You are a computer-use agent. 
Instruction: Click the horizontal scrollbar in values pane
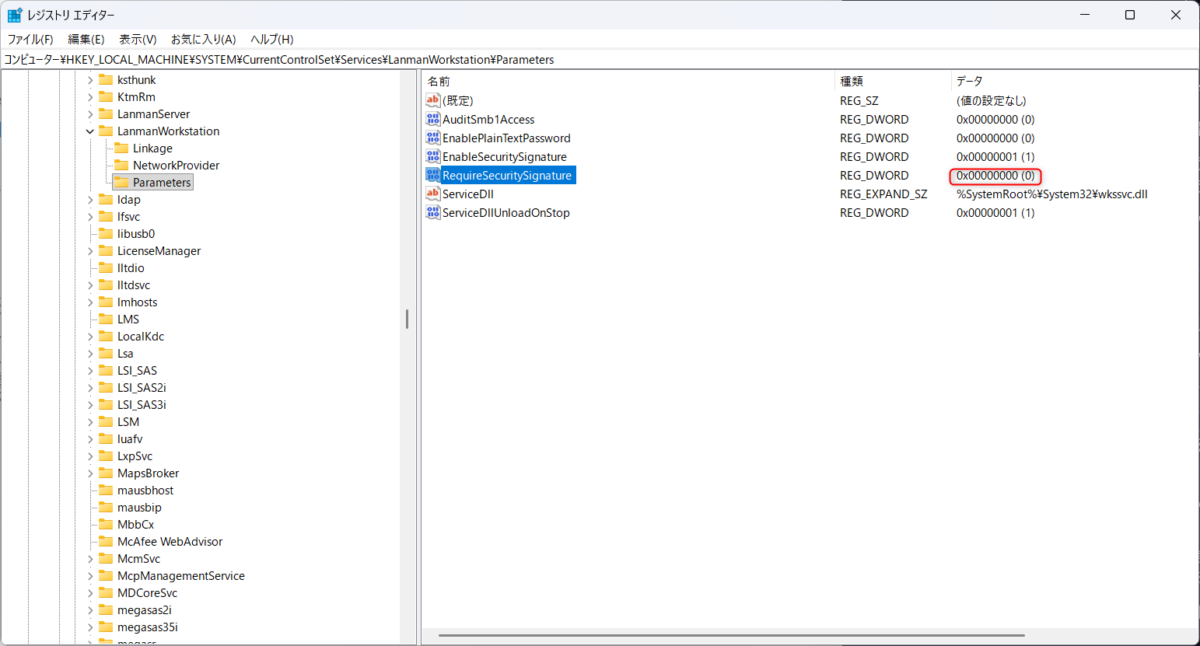[700, 634]
